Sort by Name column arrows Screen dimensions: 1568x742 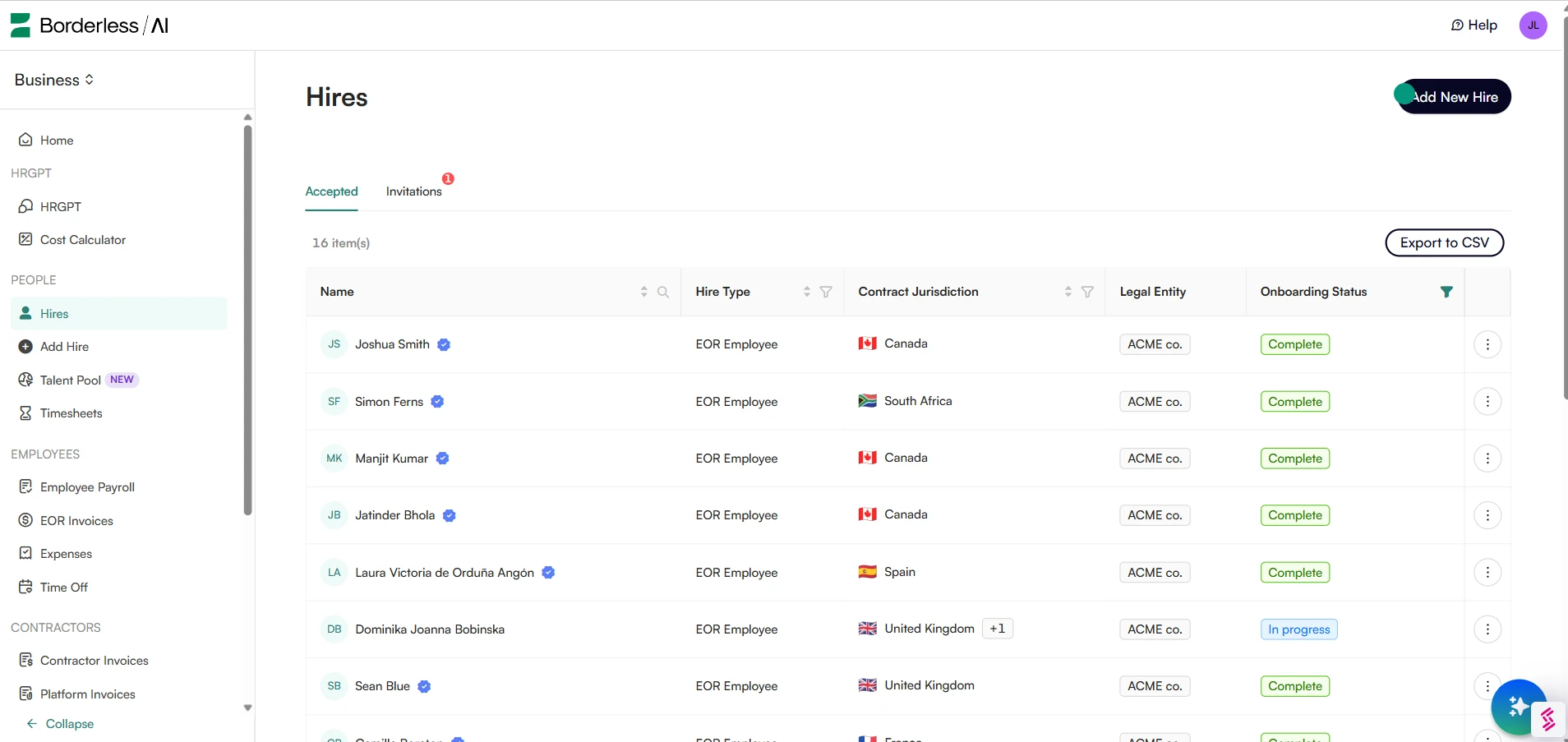tap(643, 292)
